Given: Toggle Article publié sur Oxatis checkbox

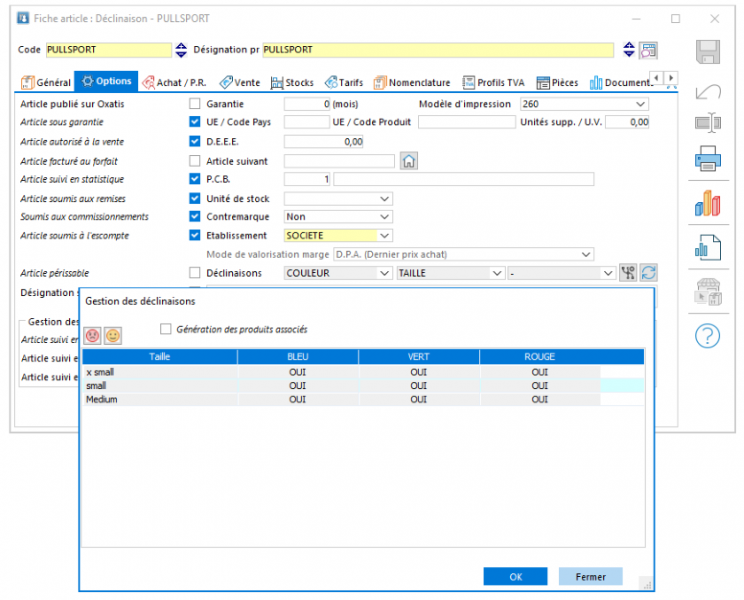Looking at the screenshot, I should point(195,103).
